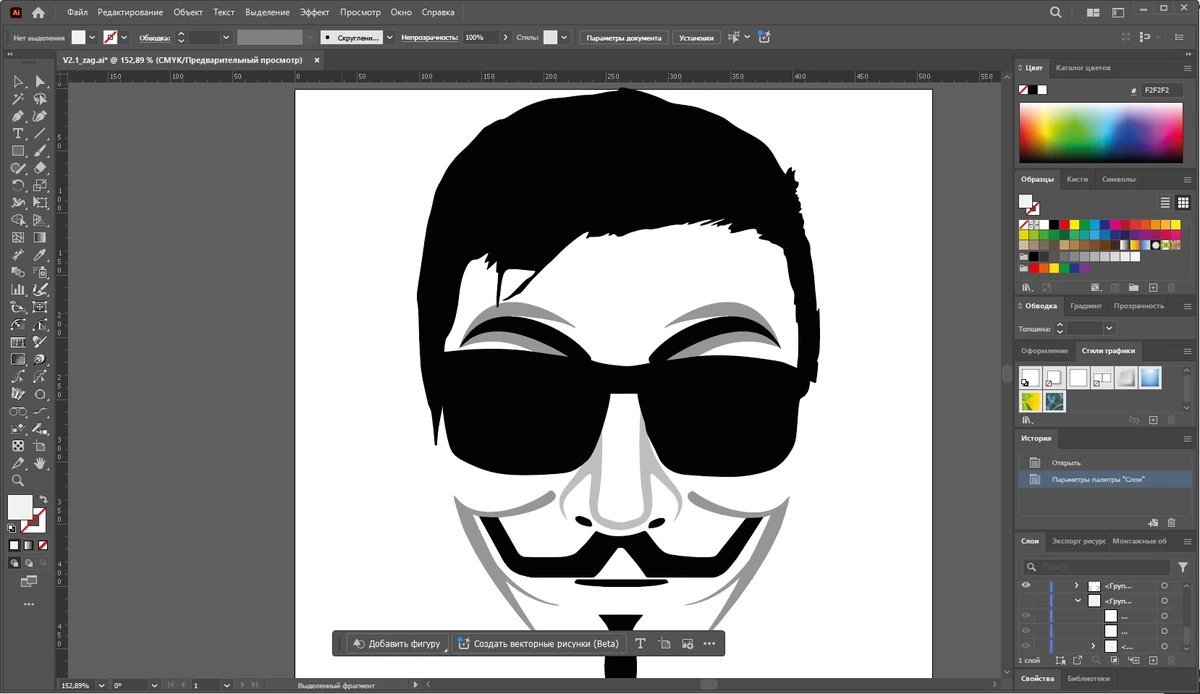Toggle target circle of expanded <Груп...> row
Viewport: 1200px width, 694px height.
pyautogui.click(x=1164, y=601)
